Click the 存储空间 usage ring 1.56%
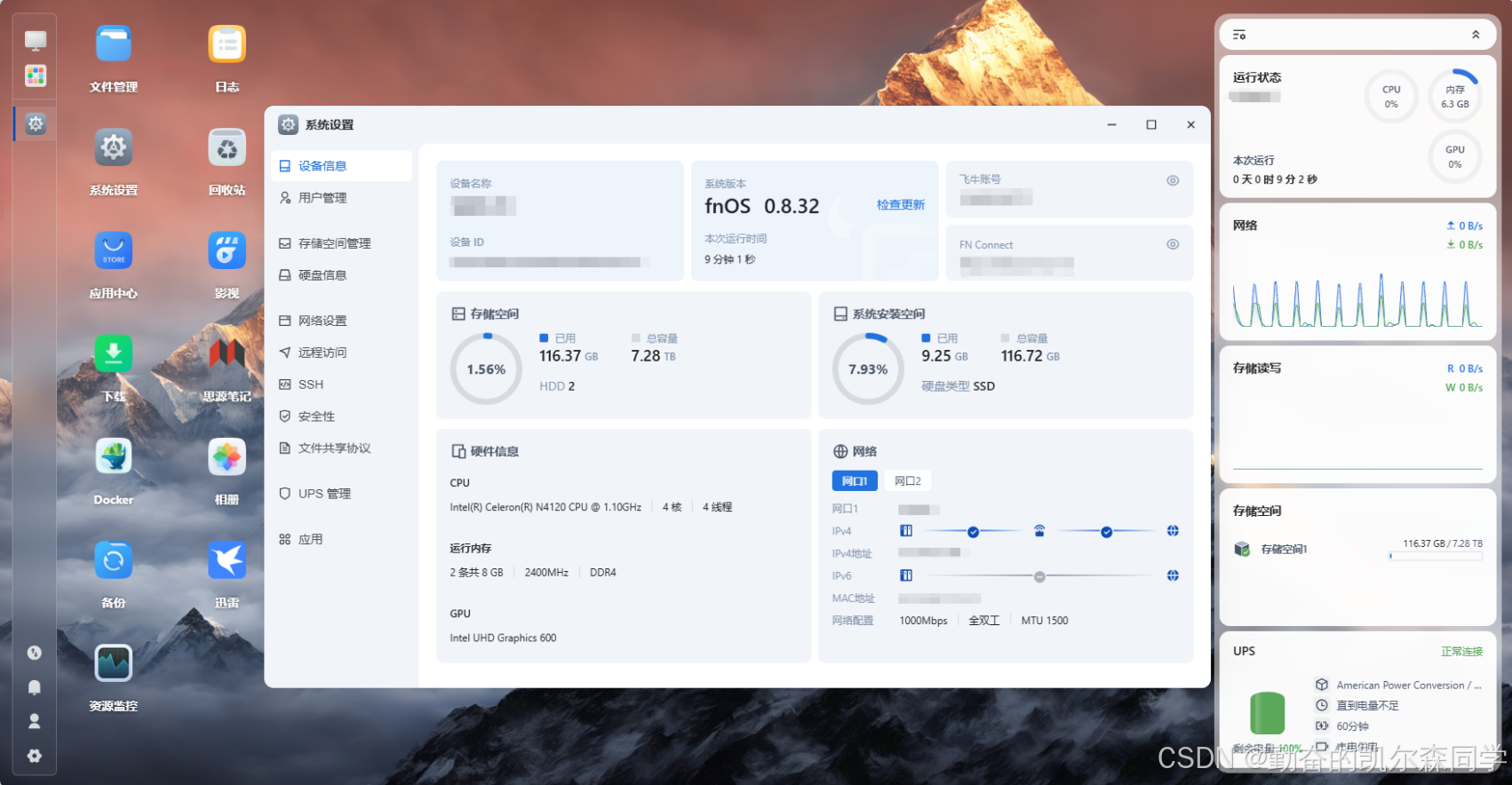The width and height of the screenshot is (1512, 785). pos(487,369)
